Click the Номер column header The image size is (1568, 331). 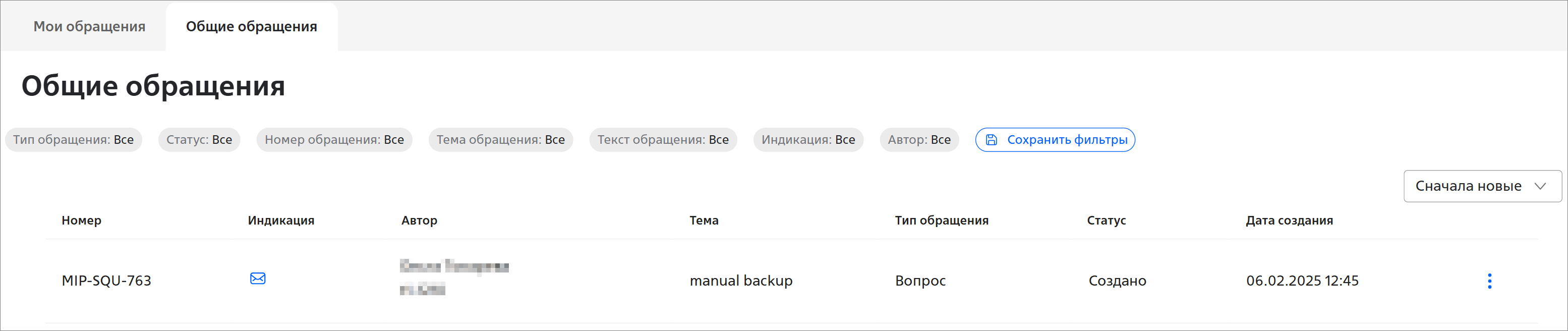tap(82, 220)
